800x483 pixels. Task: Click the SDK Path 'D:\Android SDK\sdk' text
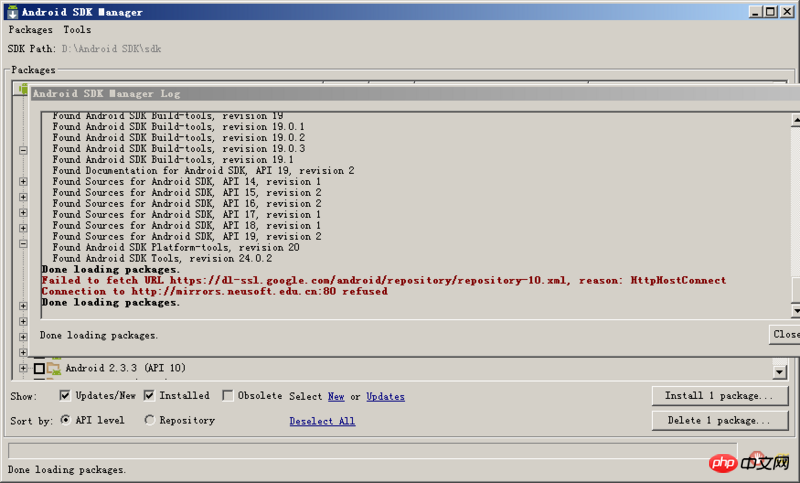[x=111, y=49]
